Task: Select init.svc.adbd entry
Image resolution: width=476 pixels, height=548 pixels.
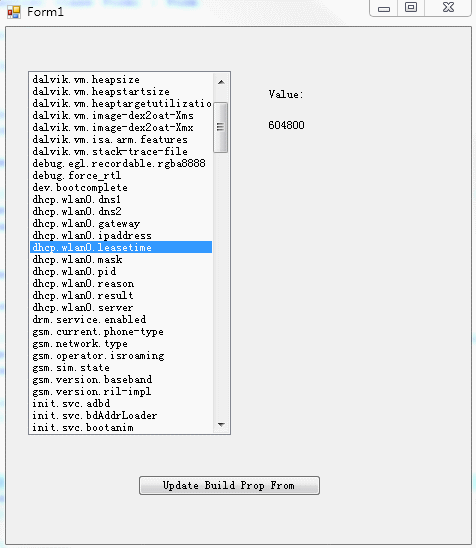Action: point(121,403)
